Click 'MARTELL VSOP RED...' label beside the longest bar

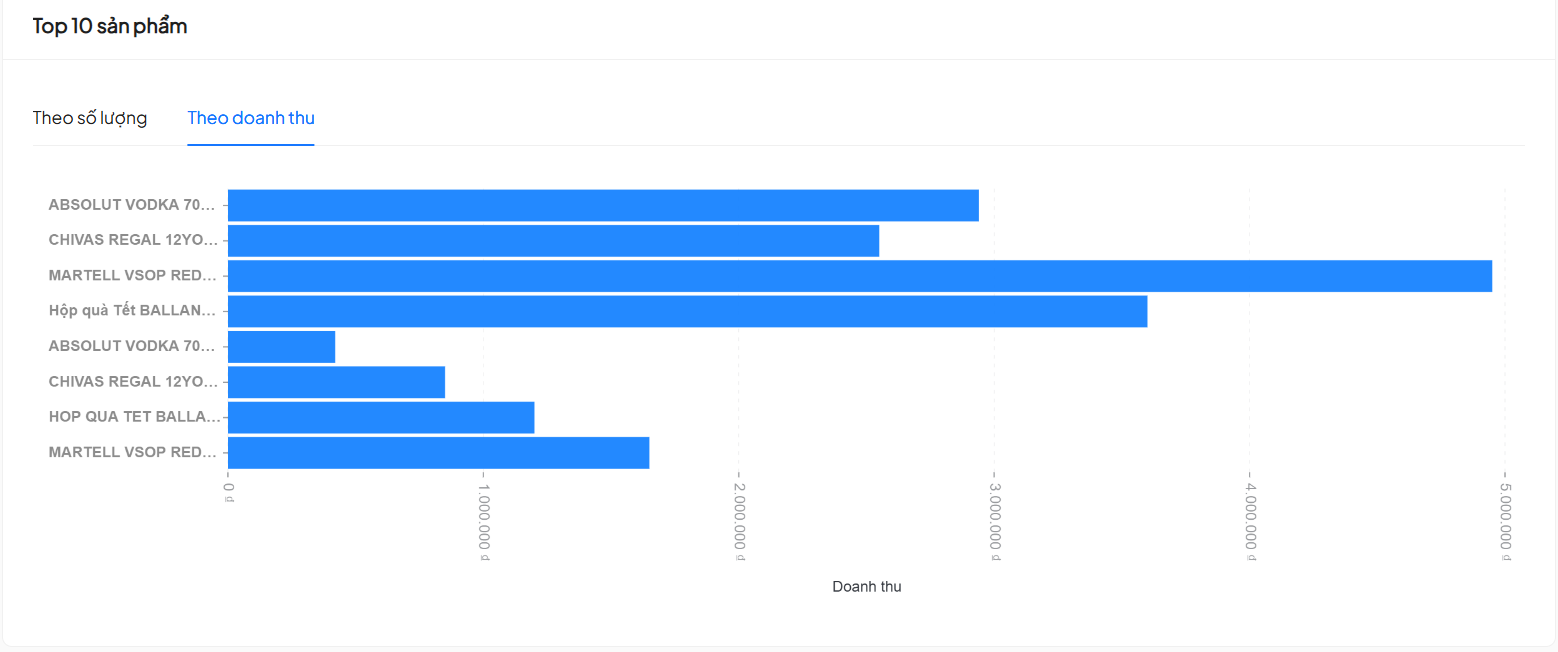coord(132,276)
